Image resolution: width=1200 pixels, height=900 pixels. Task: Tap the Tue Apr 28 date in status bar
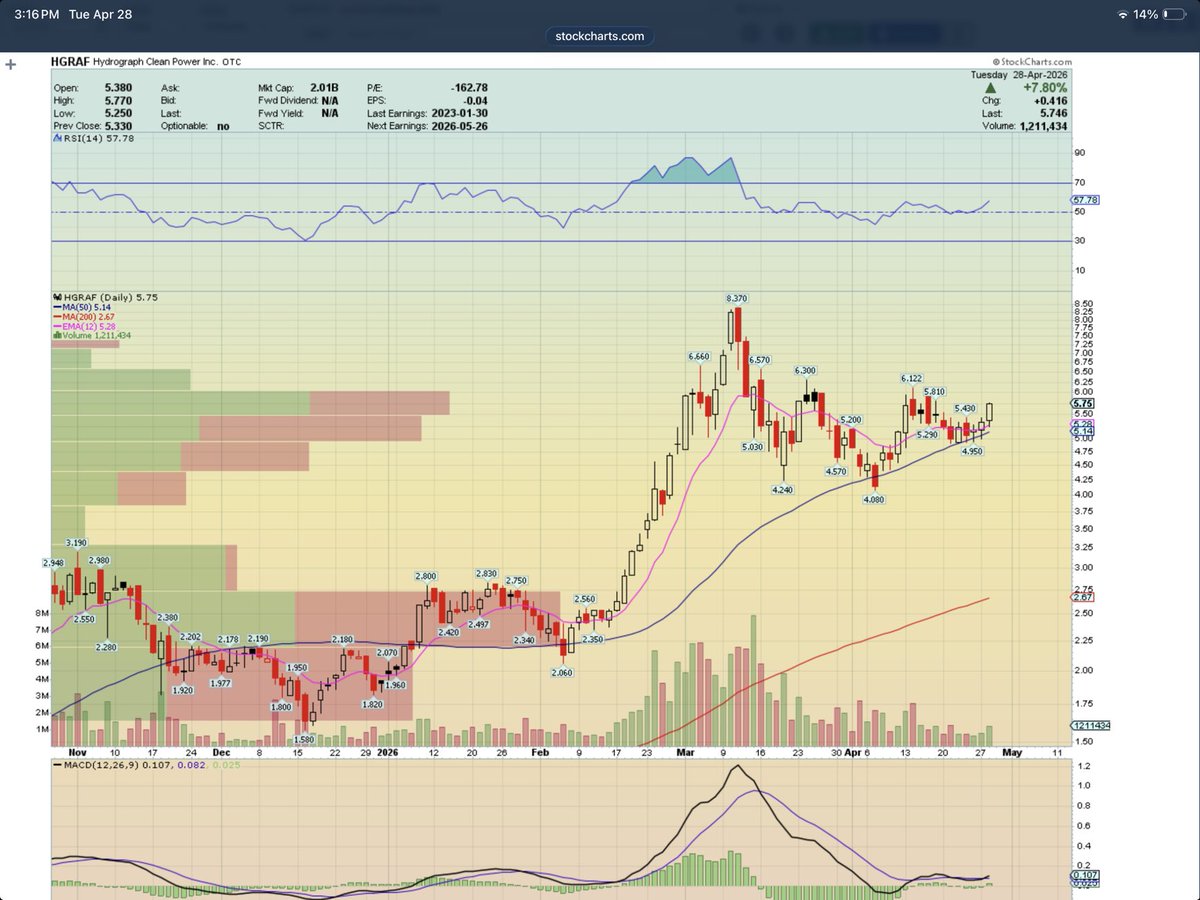(x=99, y=14)
